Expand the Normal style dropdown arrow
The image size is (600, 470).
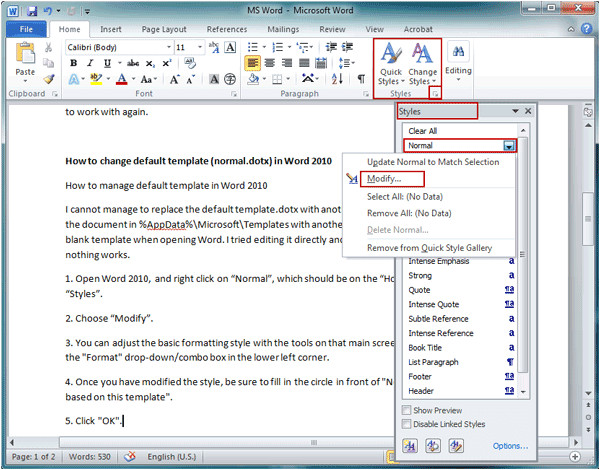tap(510, 146)
